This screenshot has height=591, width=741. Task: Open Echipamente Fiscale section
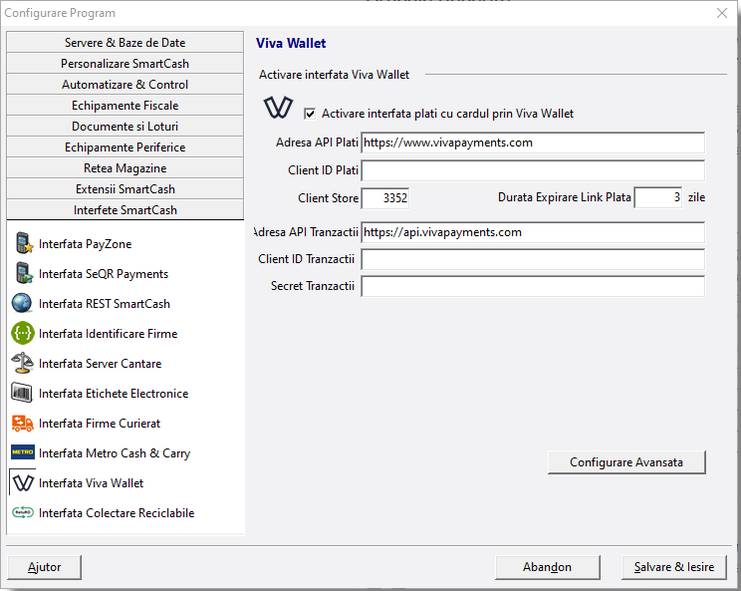coord(125,105)
